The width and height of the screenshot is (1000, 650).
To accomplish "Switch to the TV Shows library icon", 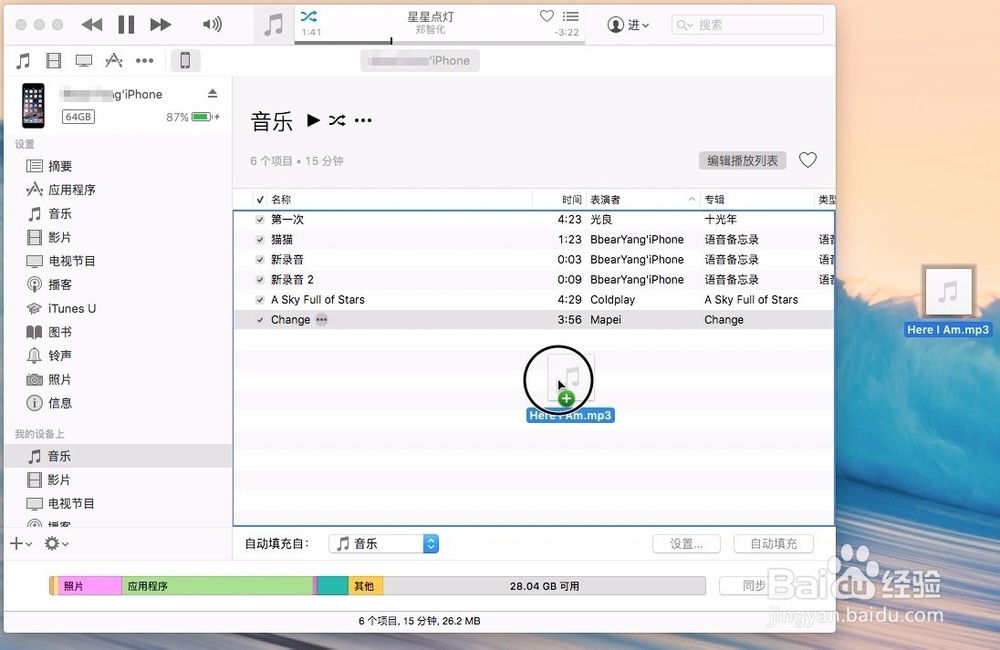I will [84, 61].
